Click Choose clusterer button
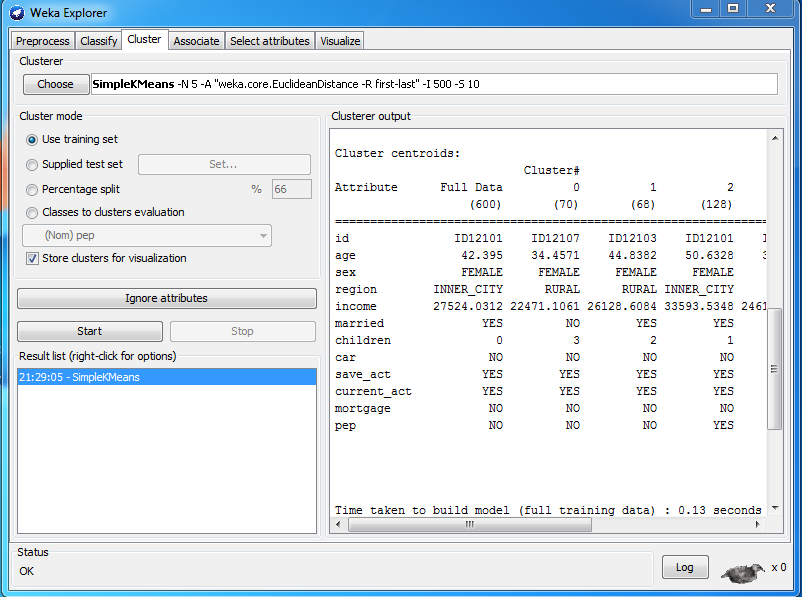 click(55, 84)
